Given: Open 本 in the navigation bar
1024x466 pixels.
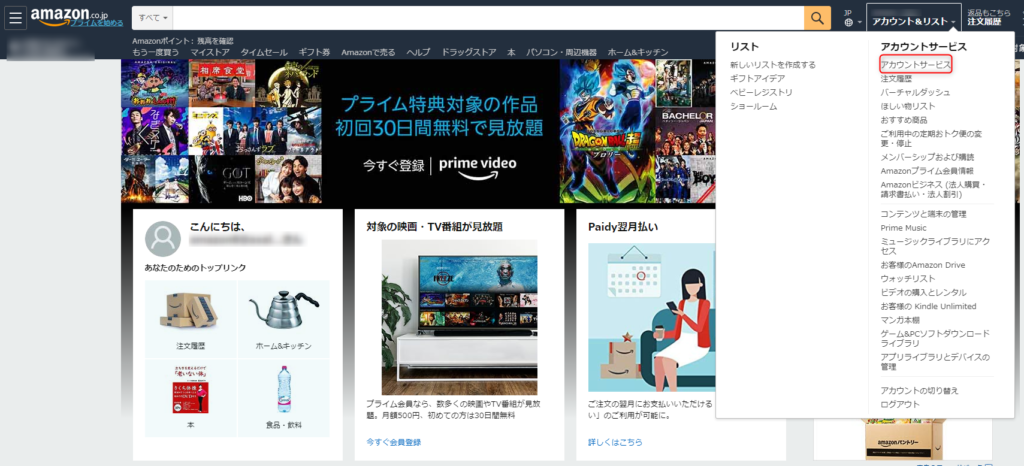Looking at the screenshot, I should (511, 52).
